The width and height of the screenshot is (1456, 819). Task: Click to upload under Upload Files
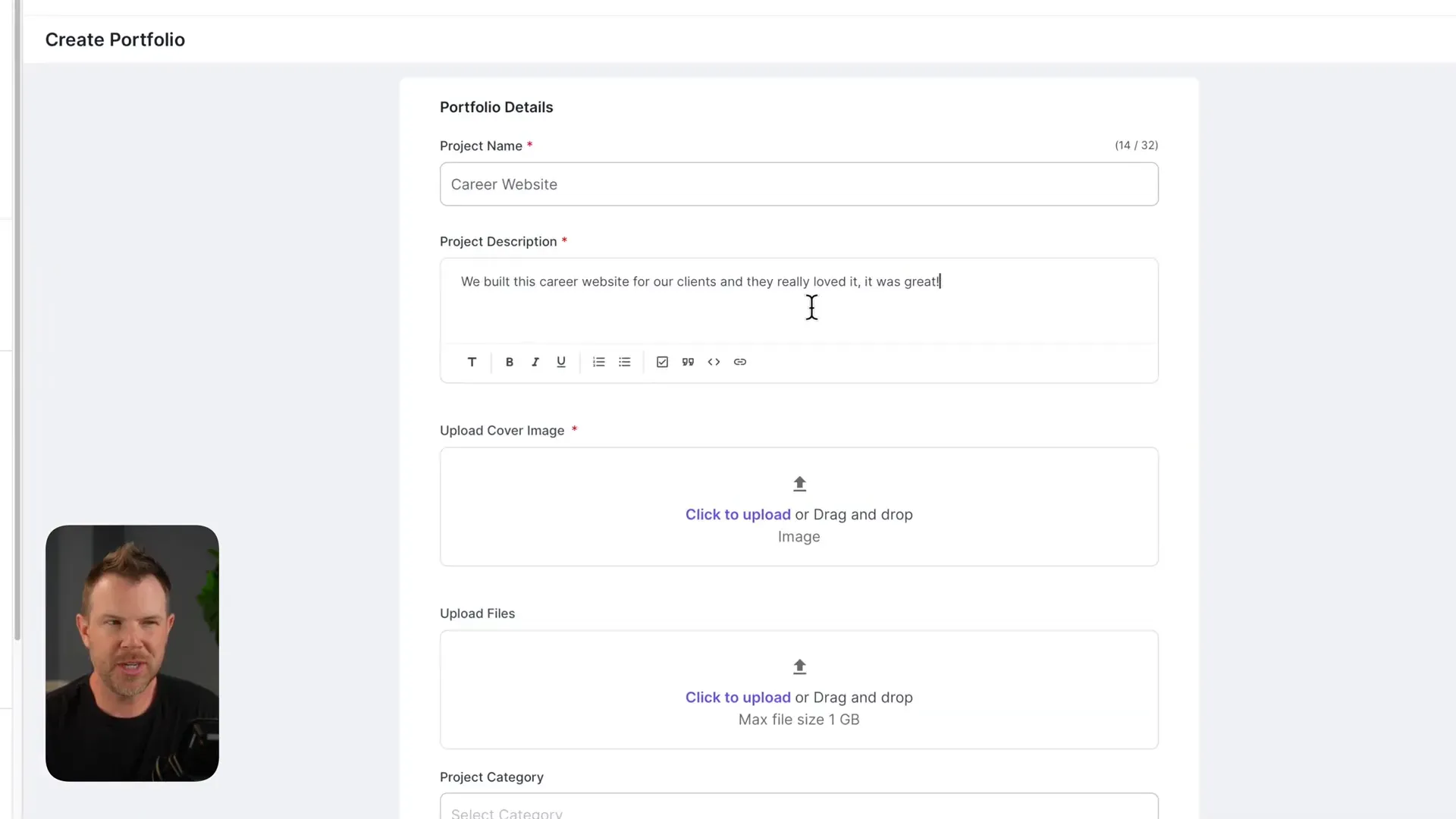[x=738, y=697]
